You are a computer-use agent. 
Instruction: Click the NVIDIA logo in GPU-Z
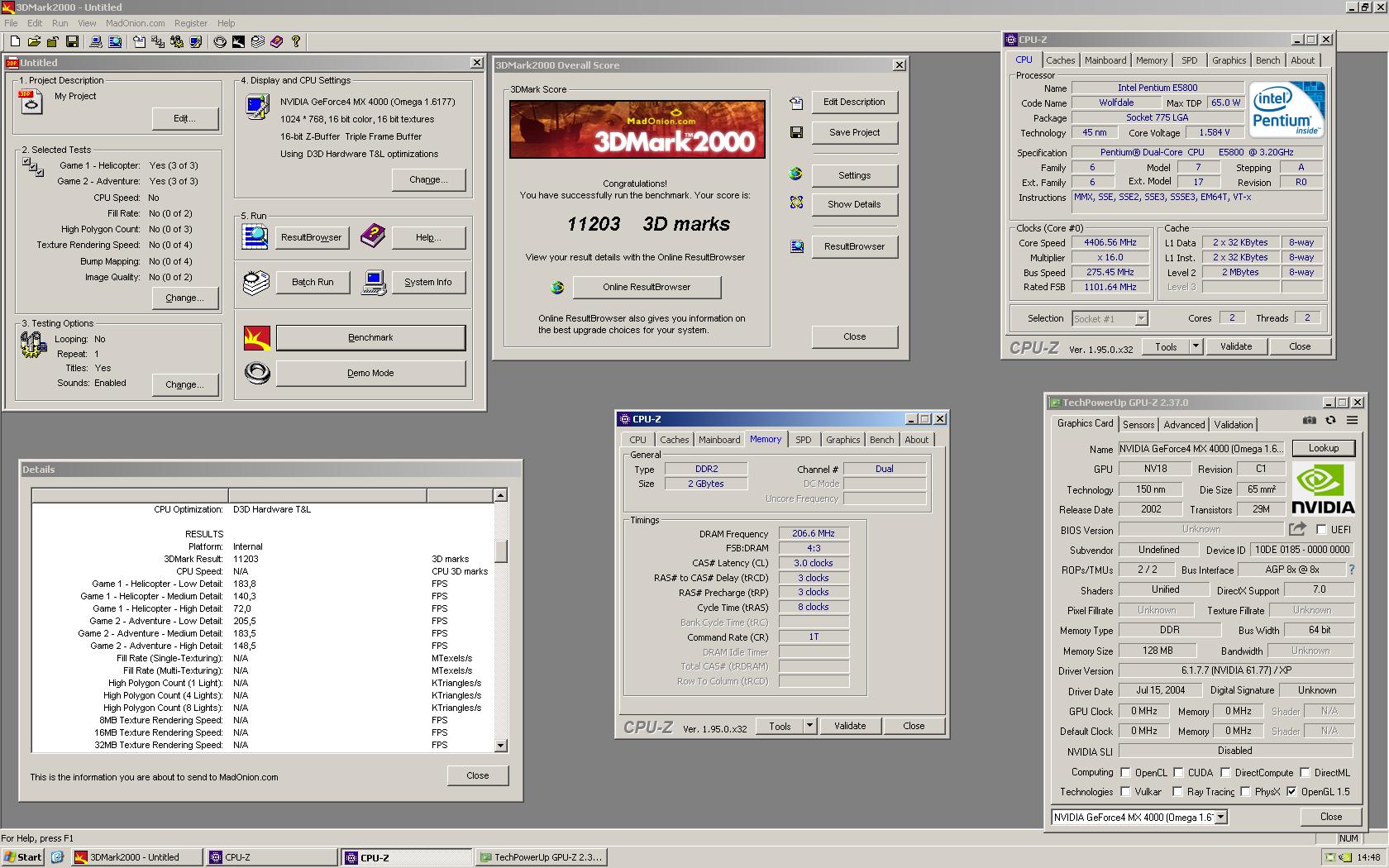tap(1322, 489)
